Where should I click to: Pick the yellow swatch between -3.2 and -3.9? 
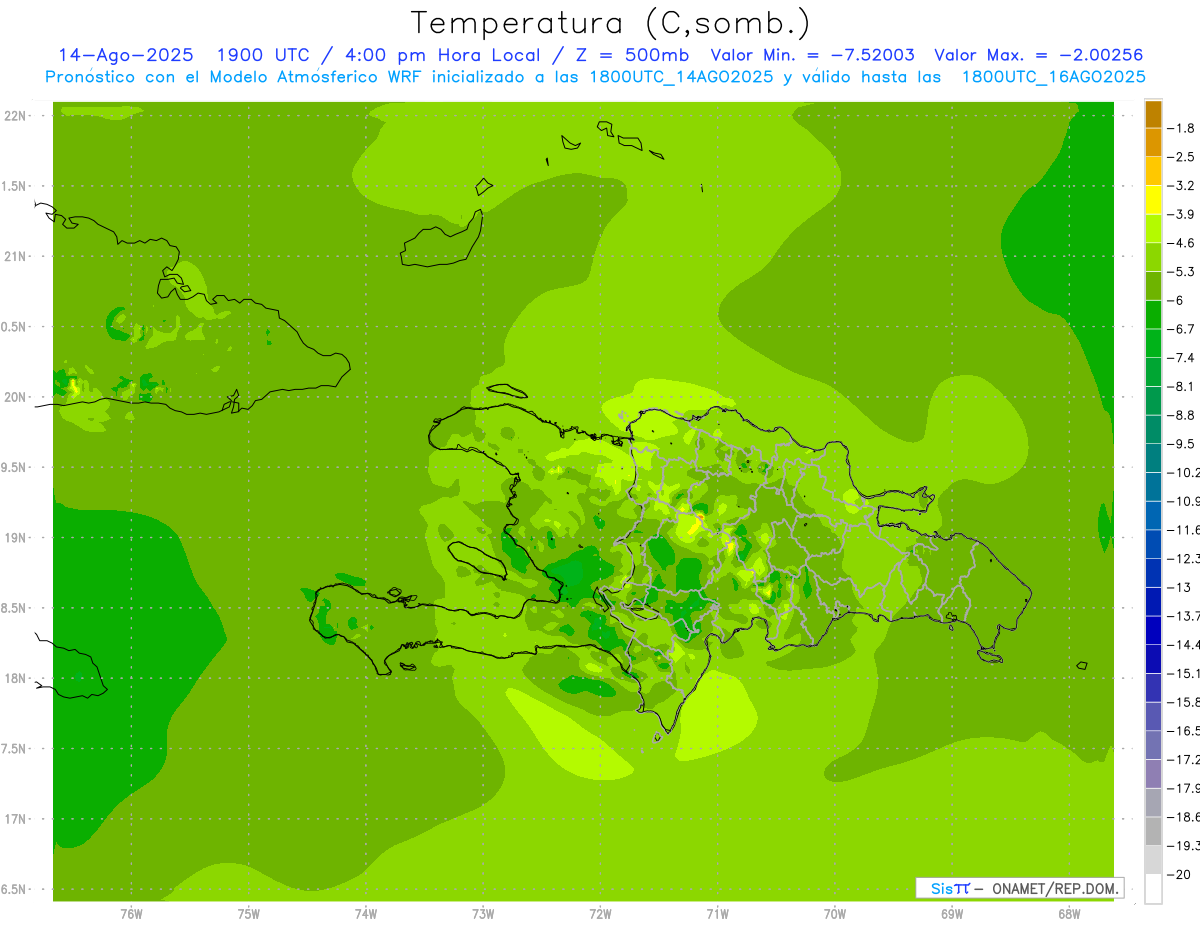pyautogui.click(x=1153, y=200)
